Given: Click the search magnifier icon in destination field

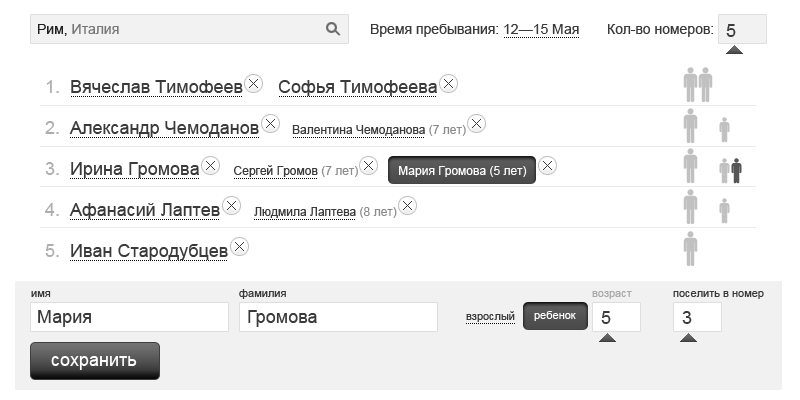Looking at the screenshot, I should 333,29.
